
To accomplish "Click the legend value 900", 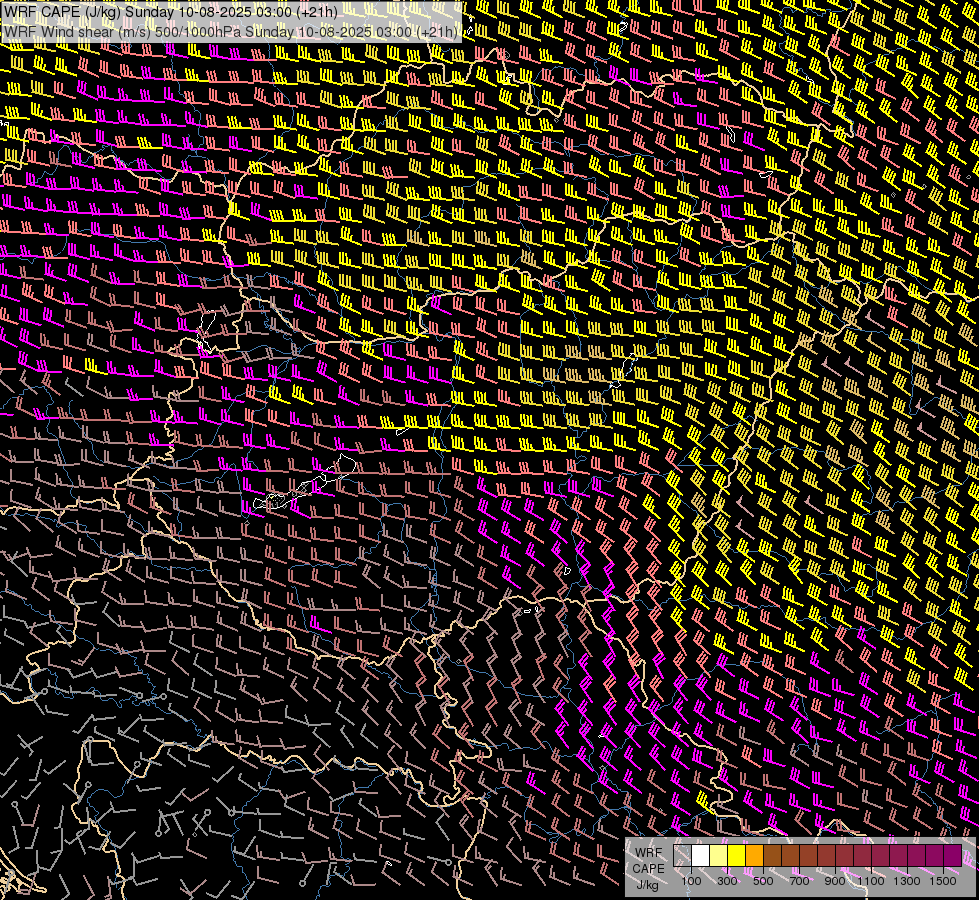I will point(835,881).
